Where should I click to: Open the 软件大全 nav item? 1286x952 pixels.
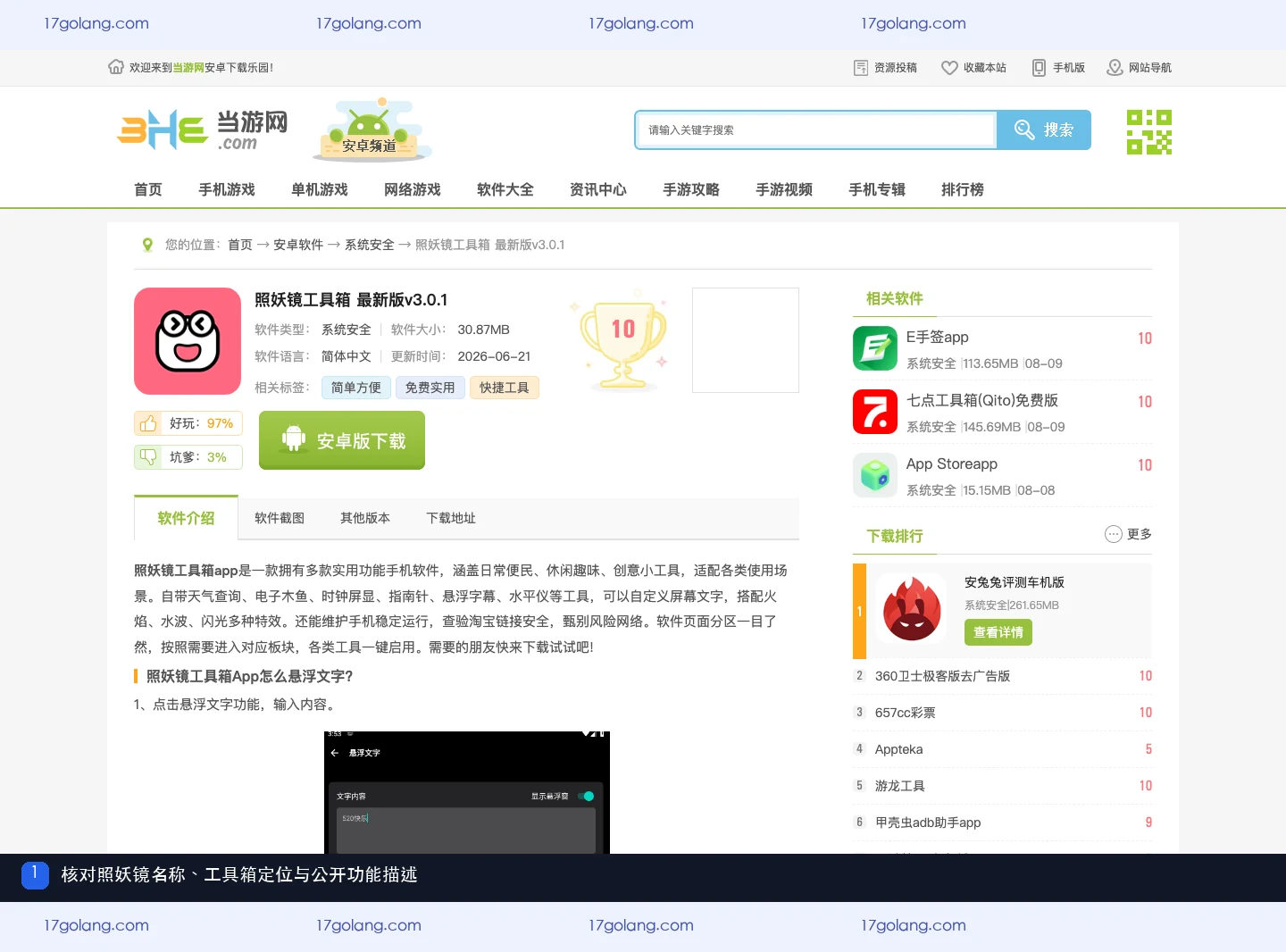coord(505,189)
